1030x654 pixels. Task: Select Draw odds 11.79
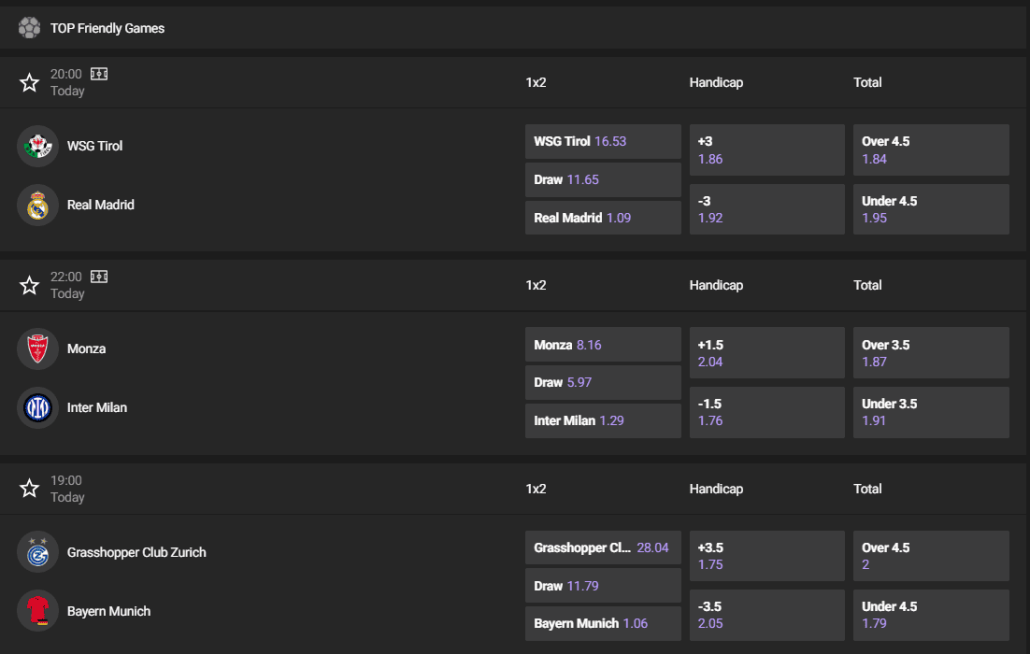pos(603,586)
